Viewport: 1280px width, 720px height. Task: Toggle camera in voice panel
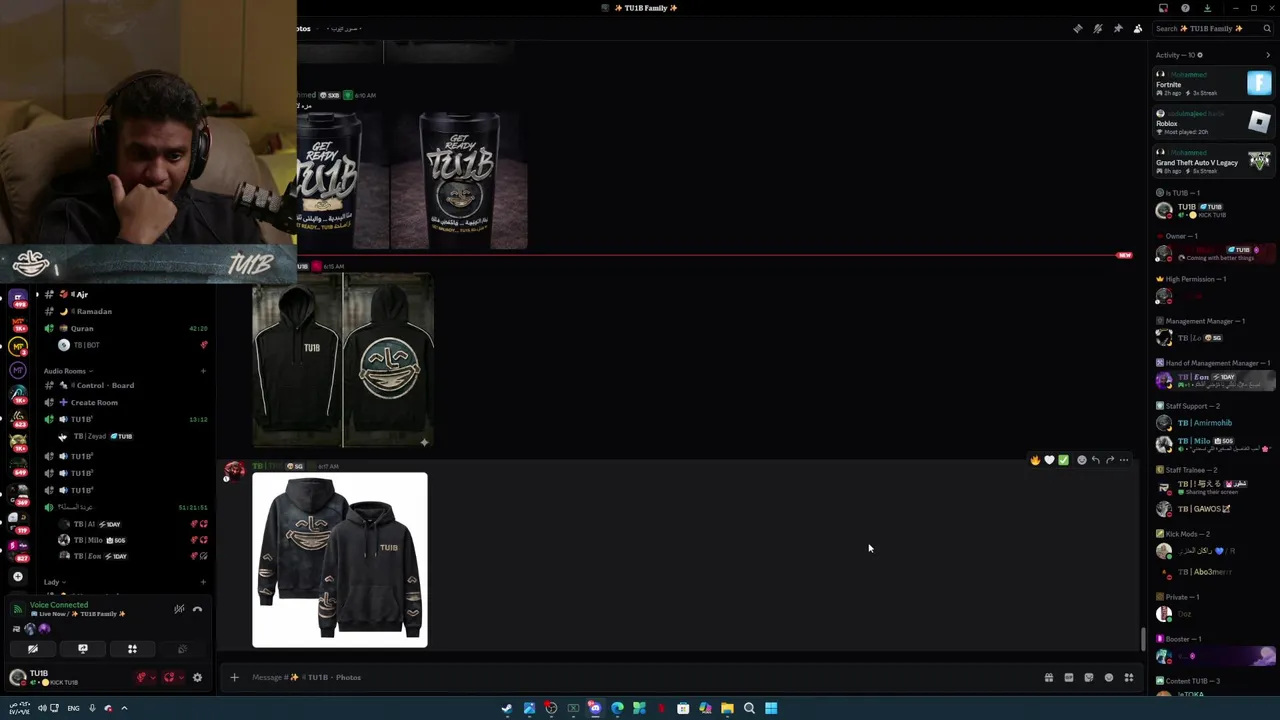point(33,649)
